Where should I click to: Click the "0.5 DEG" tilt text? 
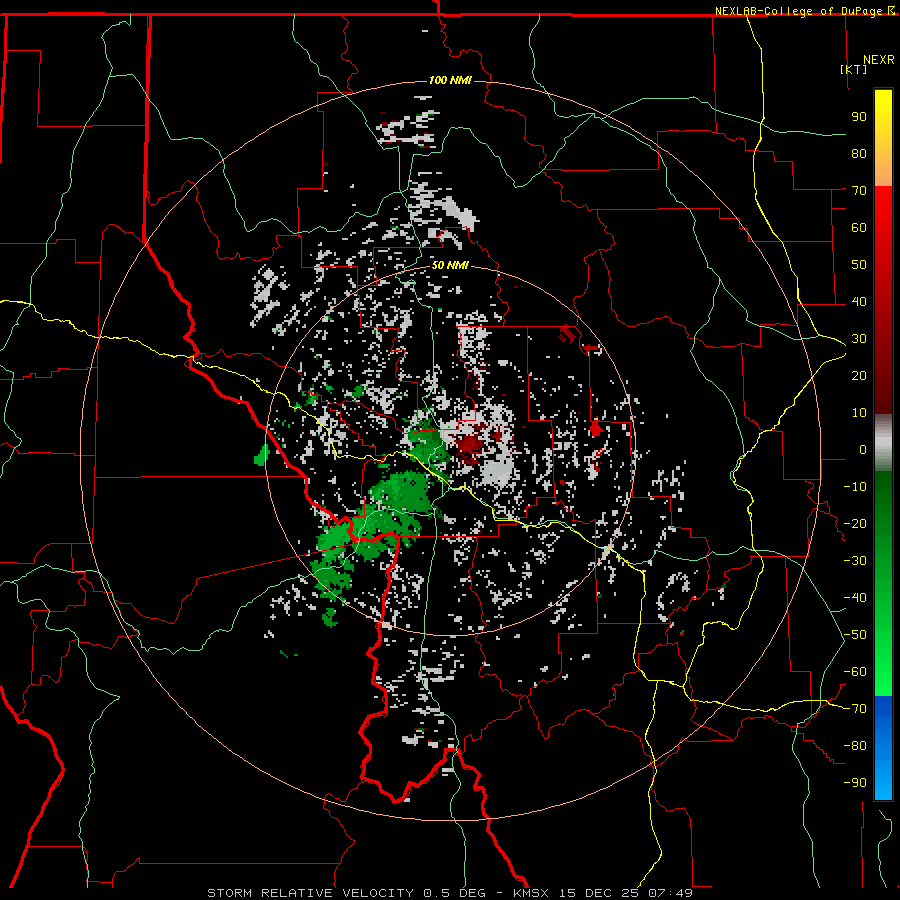coord(455,893)
